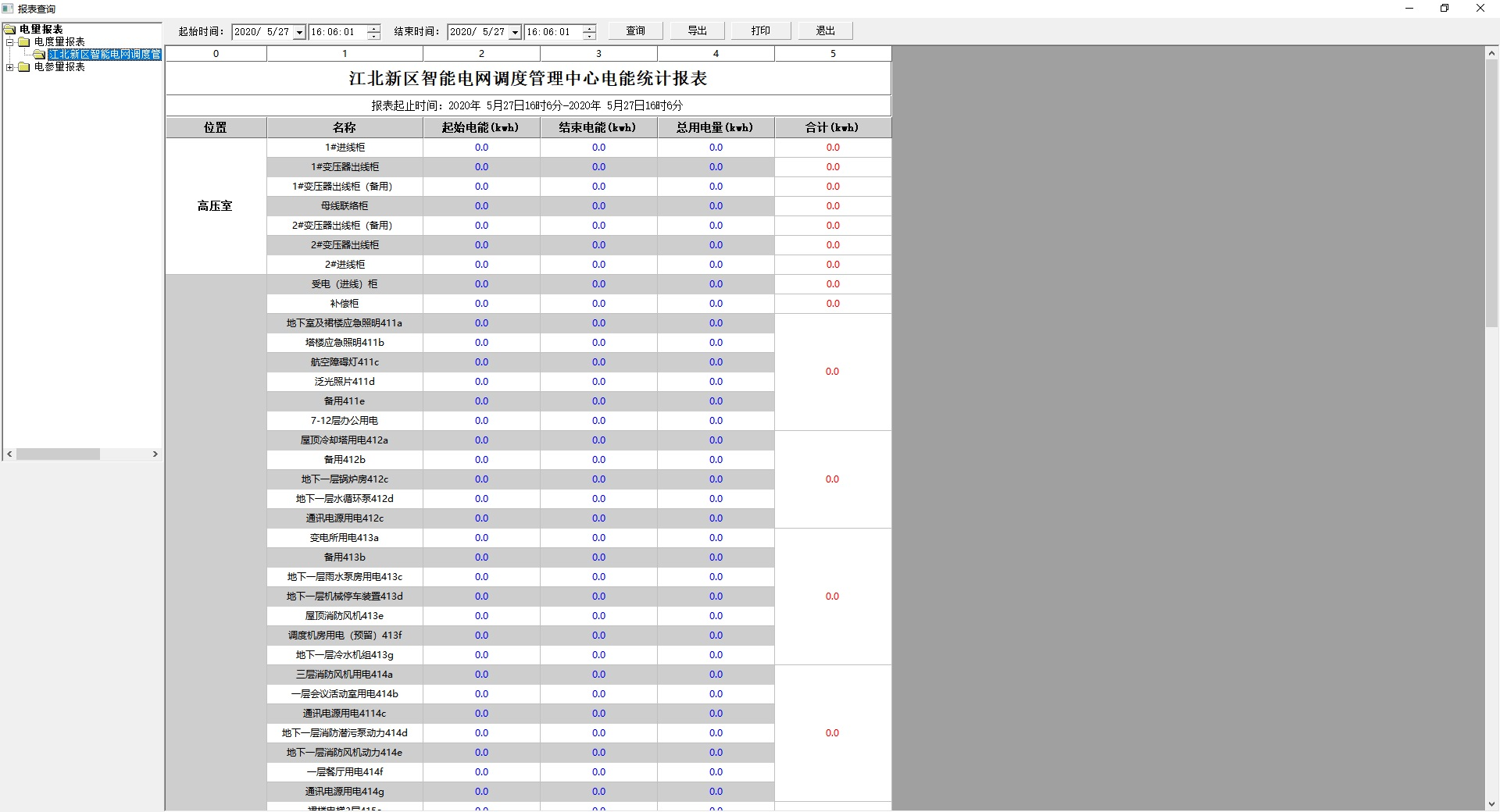This screenshot has width=1500, height=812.
Task: Click the 电度量报表 folder icon
Action: coord(24,42)
